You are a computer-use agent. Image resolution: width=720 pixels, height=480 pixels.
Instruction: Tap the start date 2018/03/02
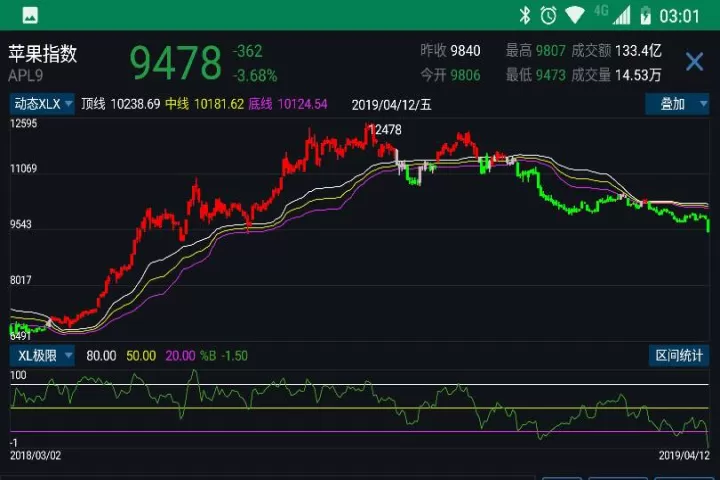pos(35,456)
